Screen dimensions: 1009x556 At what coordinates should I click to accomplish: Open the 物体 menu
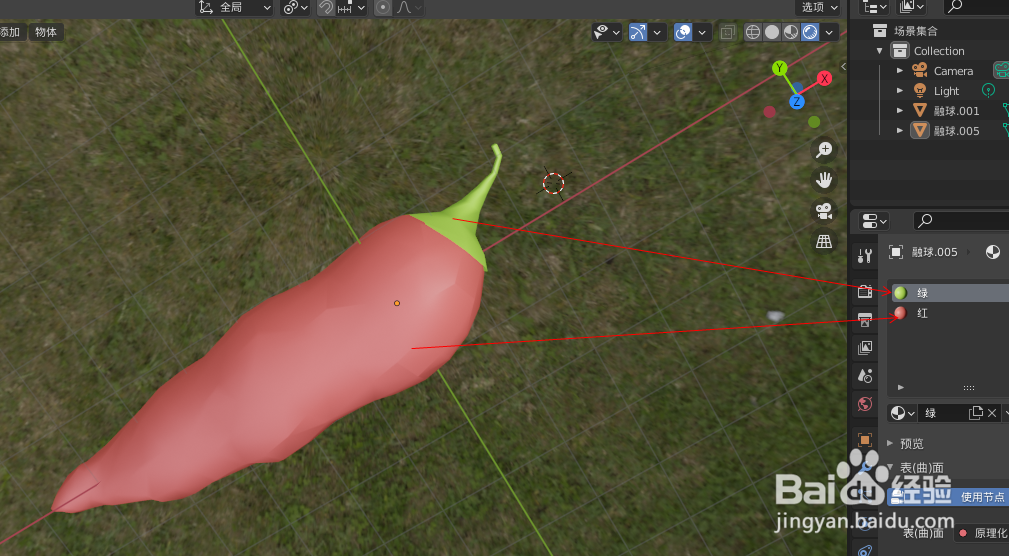(x=46, y=32)
